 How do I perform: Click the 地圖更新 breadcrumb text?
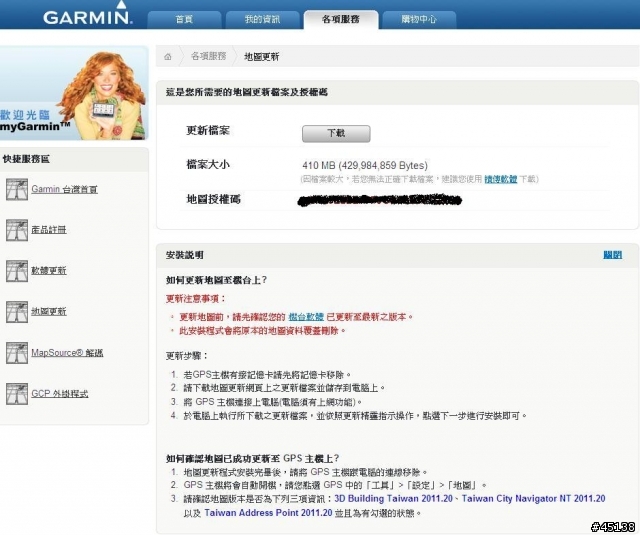pyautogui.click(x=262, y=57)
